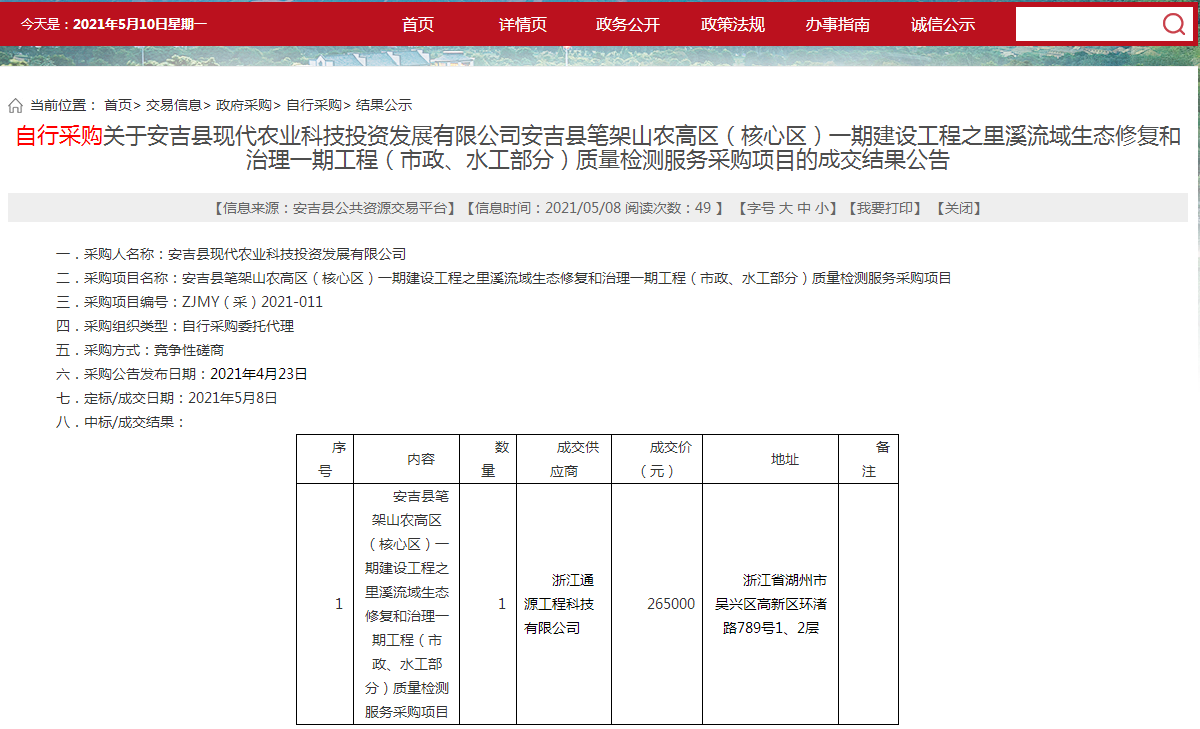Click the home icon before the breadcrumb
1200x729 pixels.
point(14,103)
